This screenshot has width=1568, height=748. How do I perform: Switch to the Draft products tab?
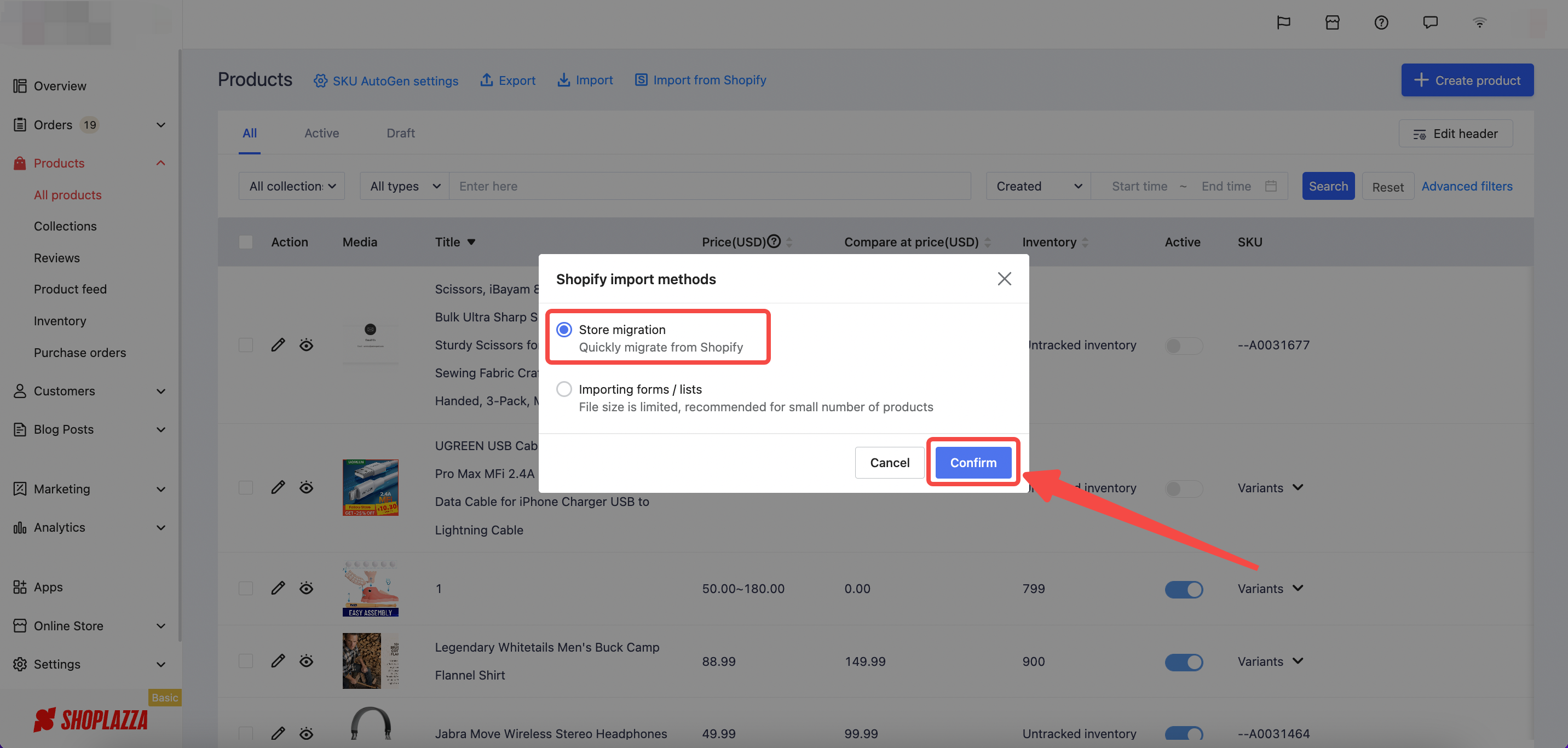coord(401,133)
